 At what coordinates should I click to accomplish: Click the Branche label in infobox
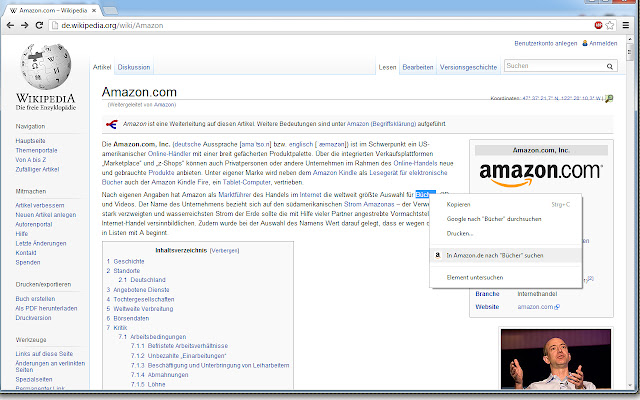[487, 294]
